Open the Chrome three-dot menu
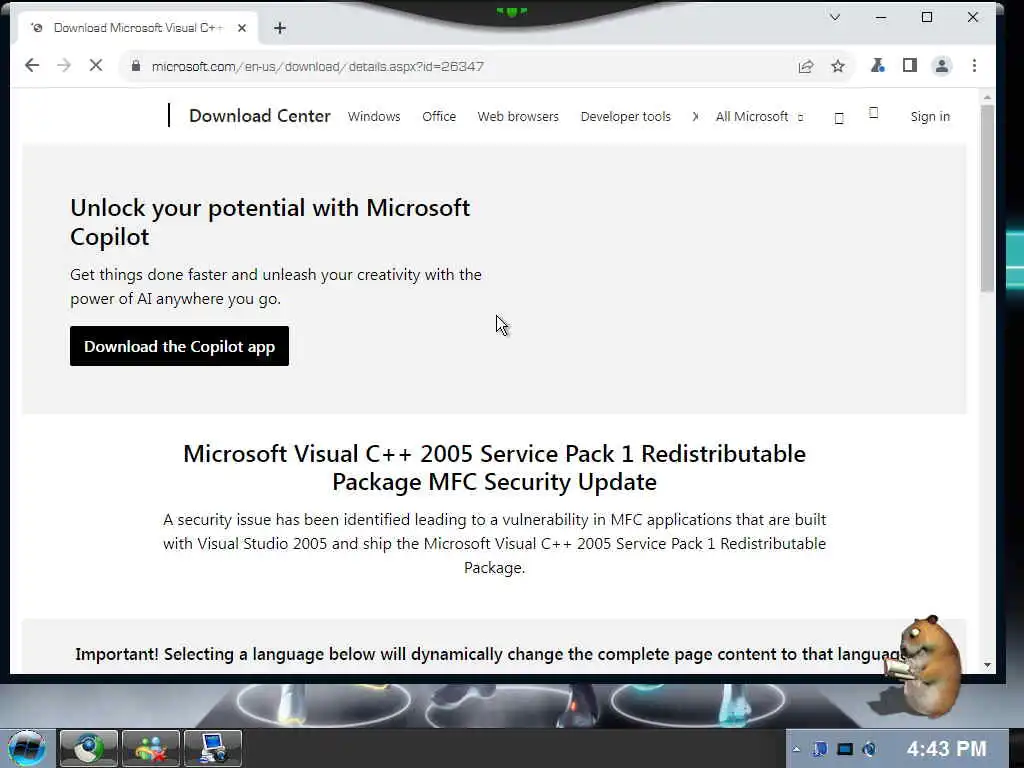Screen dimensions: 1024x768 pyautogui.click(x=974, y=65)
